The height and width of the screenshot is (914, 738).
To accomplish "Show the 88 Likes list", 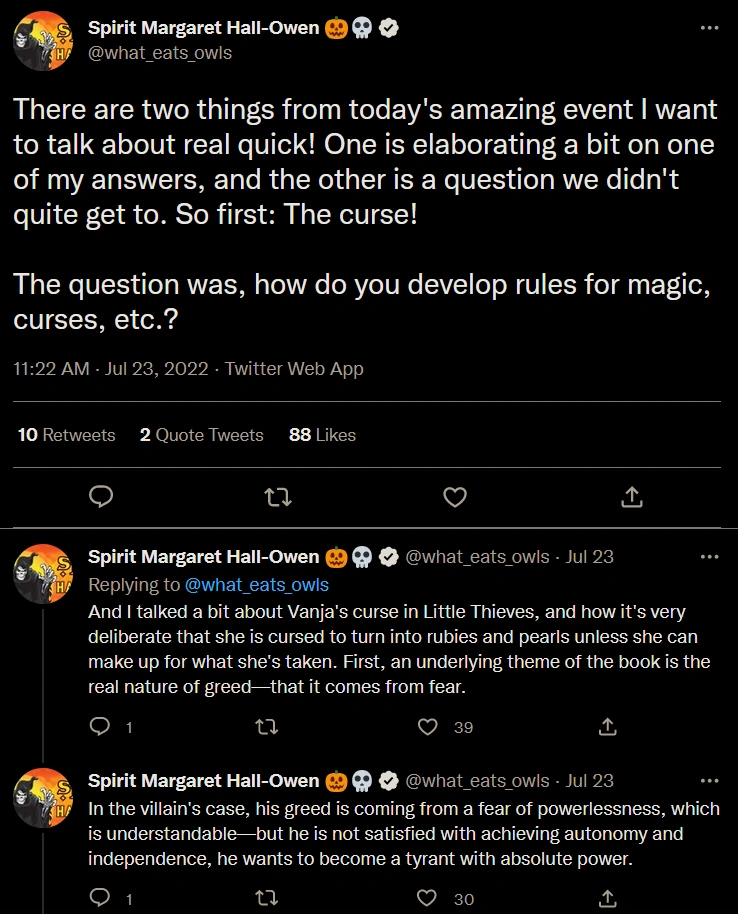I will (x=322, y=435).
